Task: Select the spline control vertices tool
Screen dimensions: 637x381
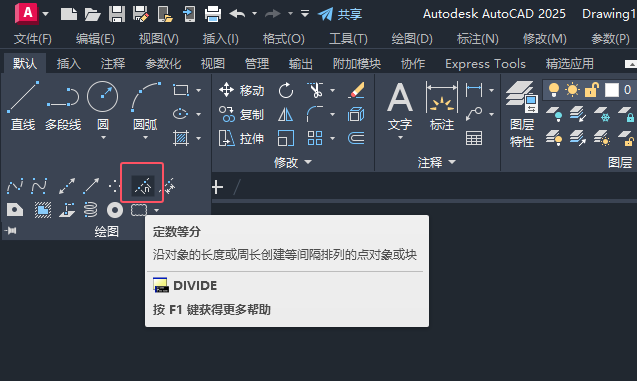Action: pos(39,186)
